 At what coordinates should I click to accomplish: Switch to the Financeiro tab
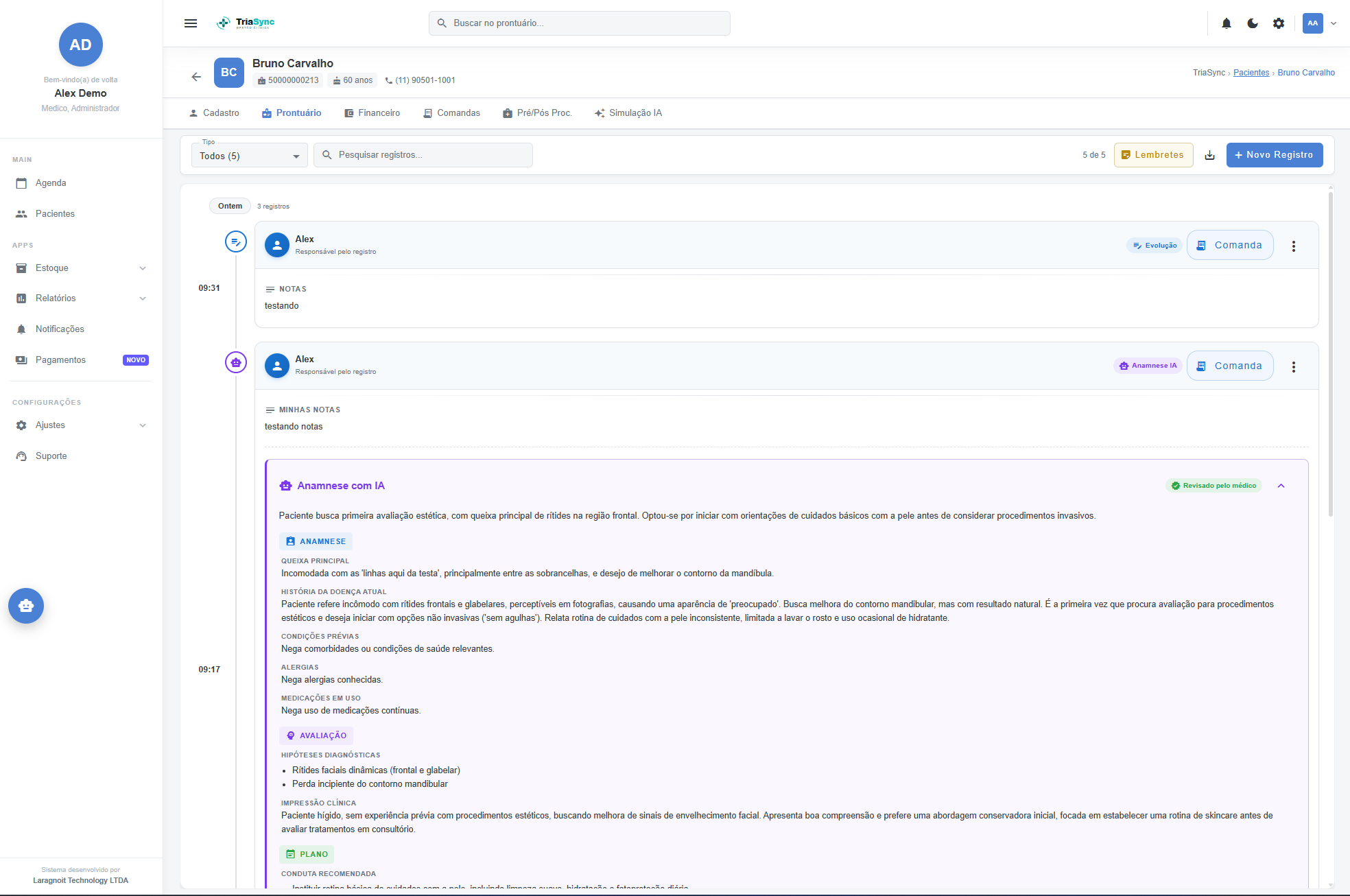tap(372, 113)
